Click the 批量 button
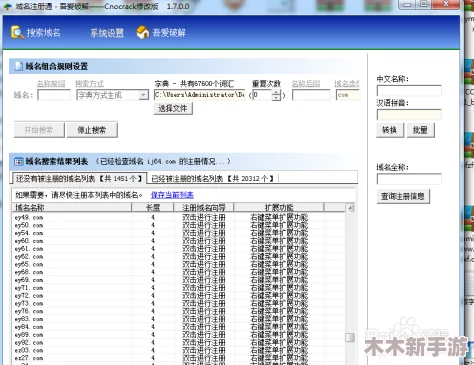This screenshot has width=474, height=365. (420, 130)
